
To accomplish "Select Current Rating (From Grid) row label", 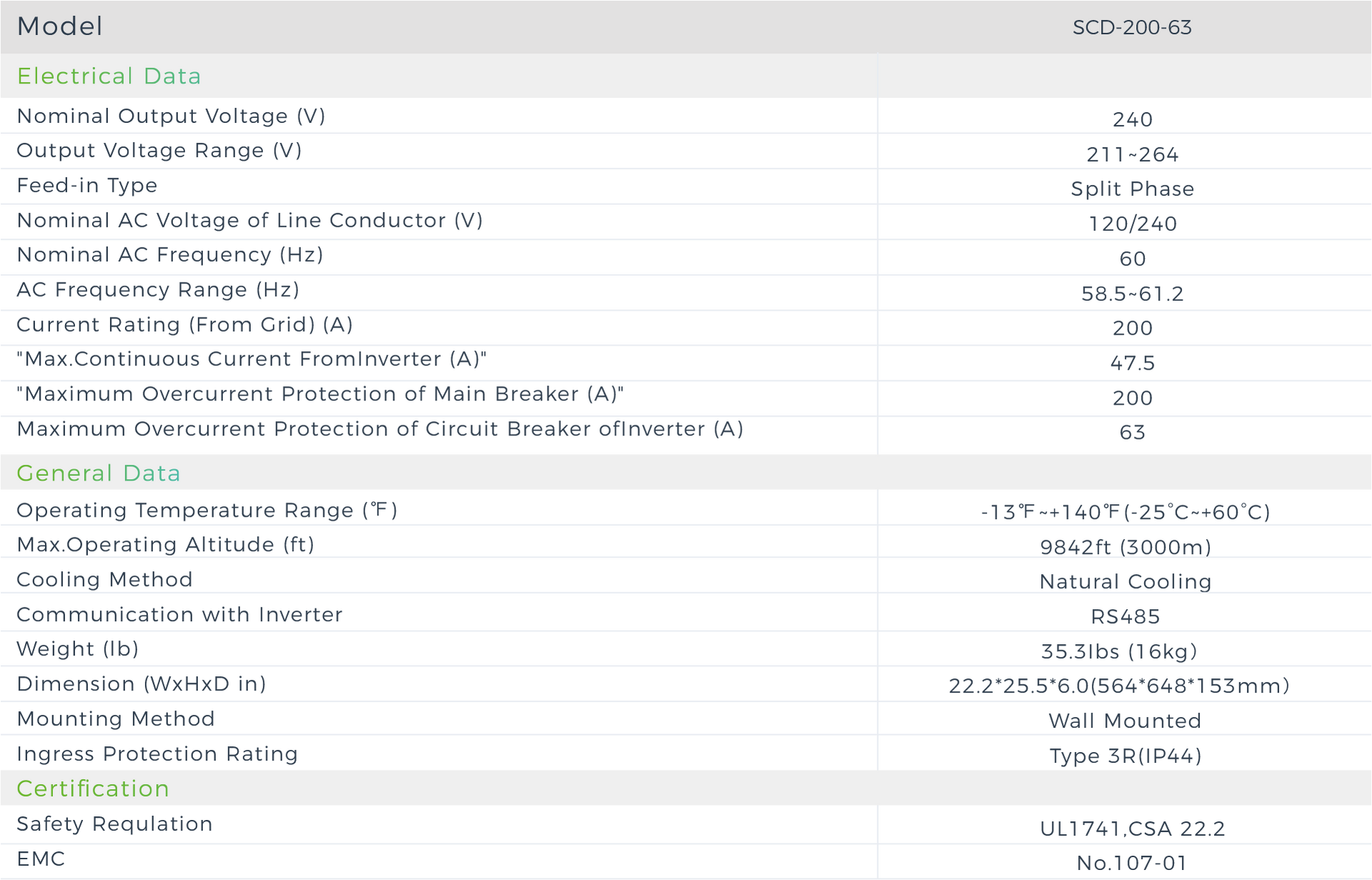I will (184, 325).
